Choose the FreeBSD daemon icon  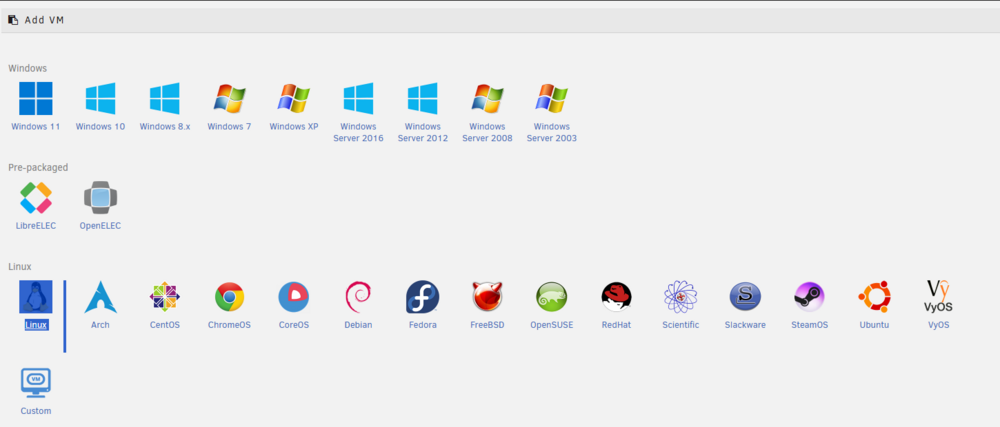click(487, 297)
